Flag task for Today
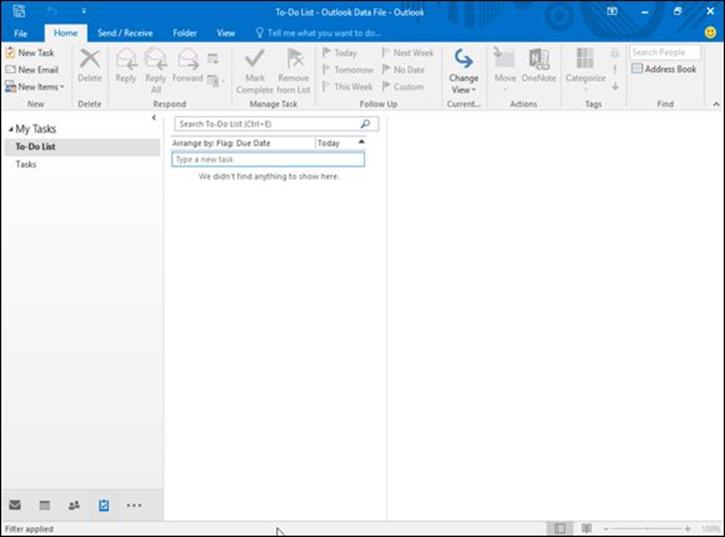The height and width of the screenshot is (537, 725). tap(340, 53)
